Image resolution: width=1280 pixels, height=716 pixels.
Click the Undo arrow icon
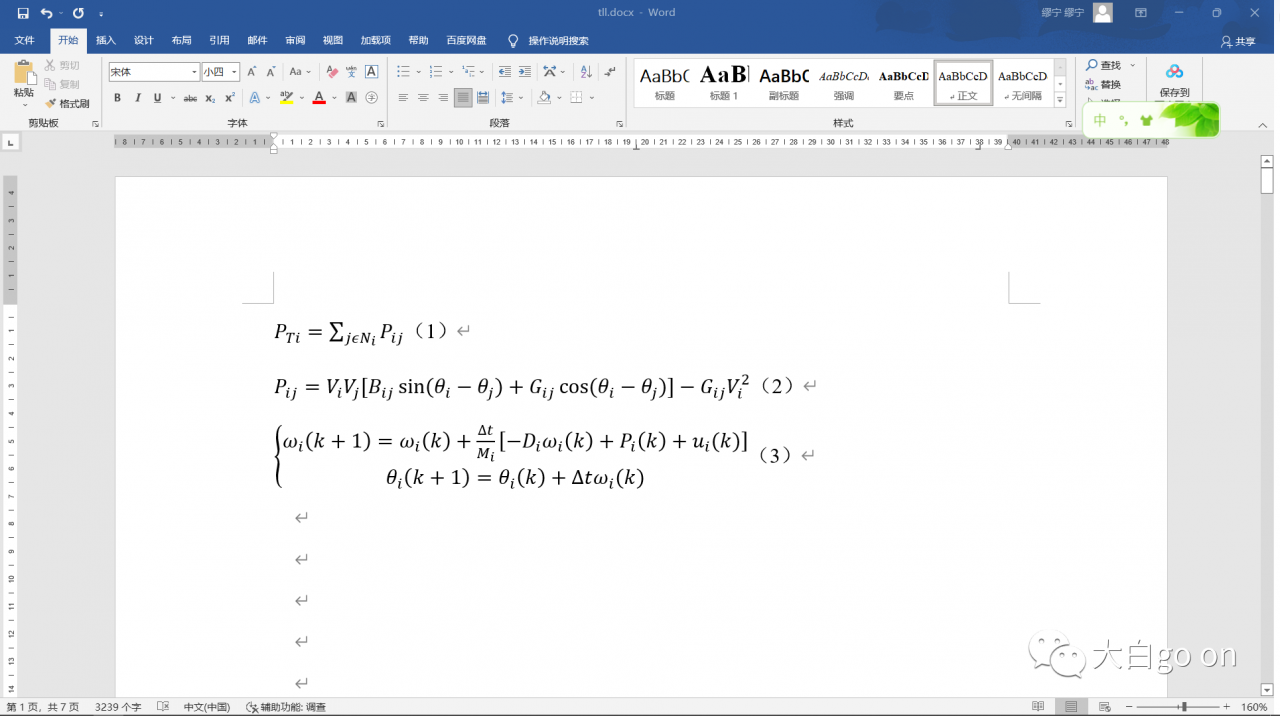coord(46,13)
